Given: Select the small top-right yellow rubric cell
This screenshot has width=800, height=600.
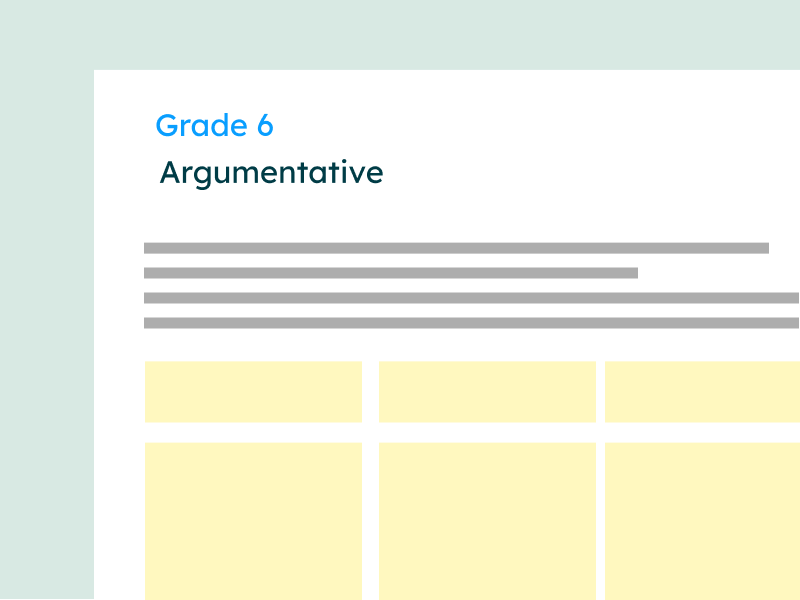Looking at the screenshot, I should click(x=702, y=391).
